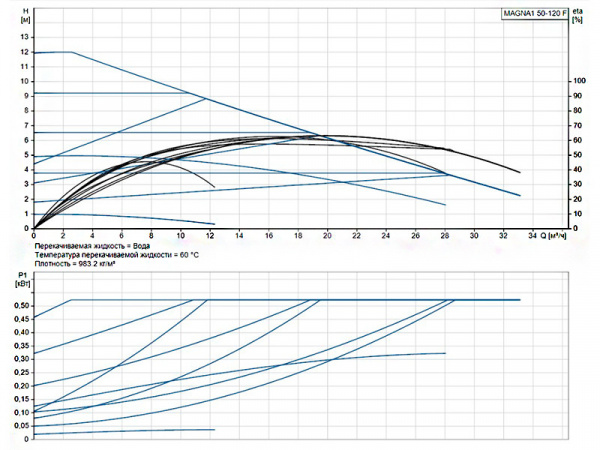Click the 10 tick on the eta axis
Image resolution: width=600 pixels, height=450 pixels.
[x=574, y=213]
